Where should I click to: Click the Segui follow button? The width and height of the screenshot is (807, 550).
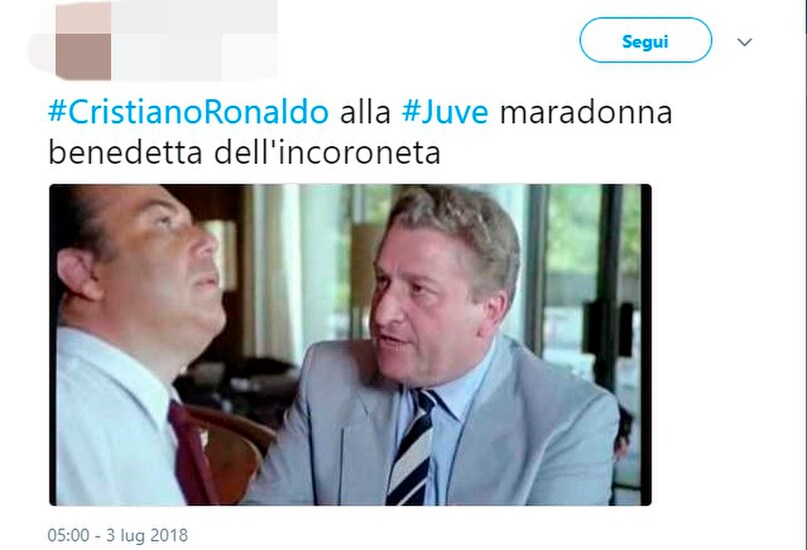(x=645, y=41)
